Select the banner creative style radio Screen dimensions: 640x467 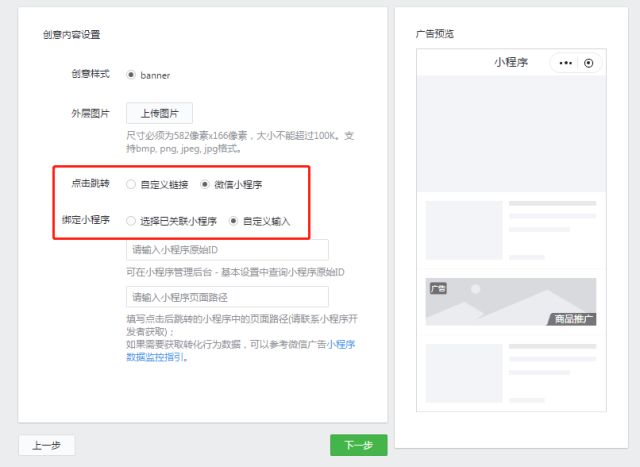tap(131, 74)
